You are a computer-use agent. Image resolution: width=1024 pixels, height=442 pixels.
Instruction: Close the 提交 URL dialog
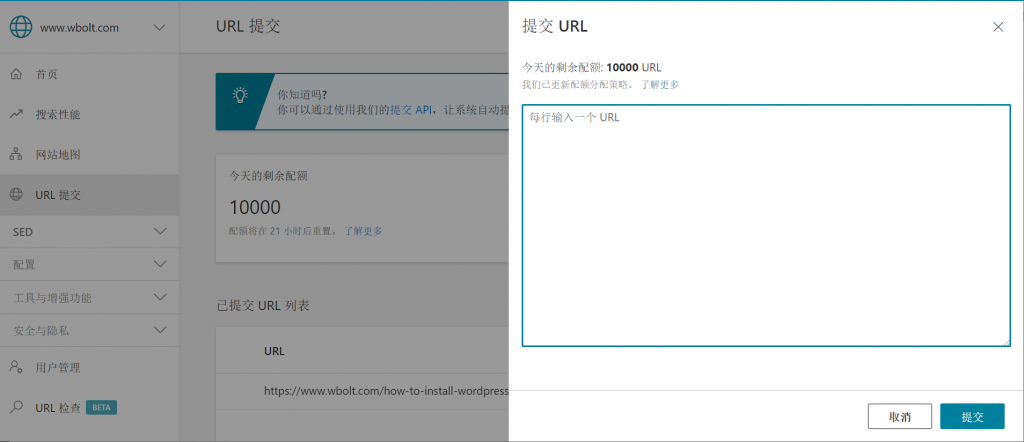click(x=997, y=27)
